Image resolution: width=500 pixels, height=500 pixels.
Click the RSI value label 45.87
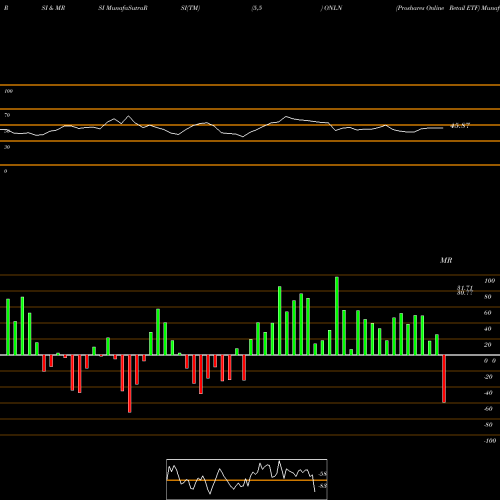coord(460,126)
